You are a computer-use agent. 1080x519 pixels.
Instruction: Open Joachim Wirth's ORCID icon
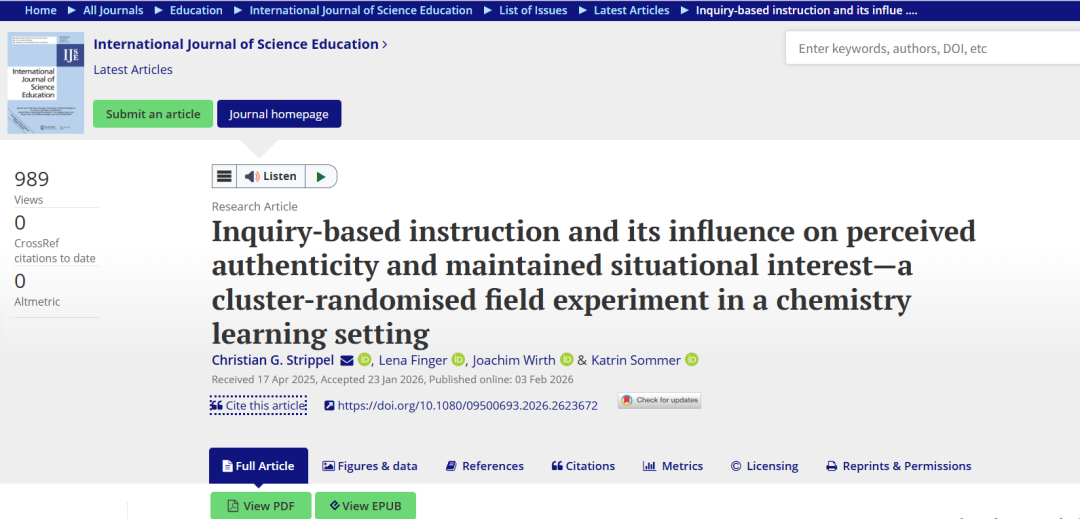[567, 359]
